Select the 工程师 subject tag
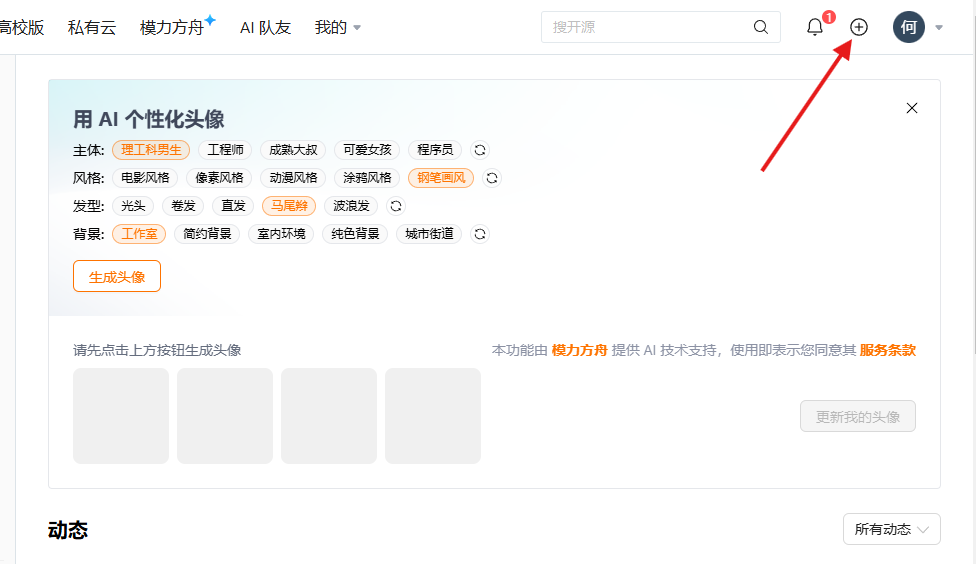Screen dimensions: 976x564 225,150
